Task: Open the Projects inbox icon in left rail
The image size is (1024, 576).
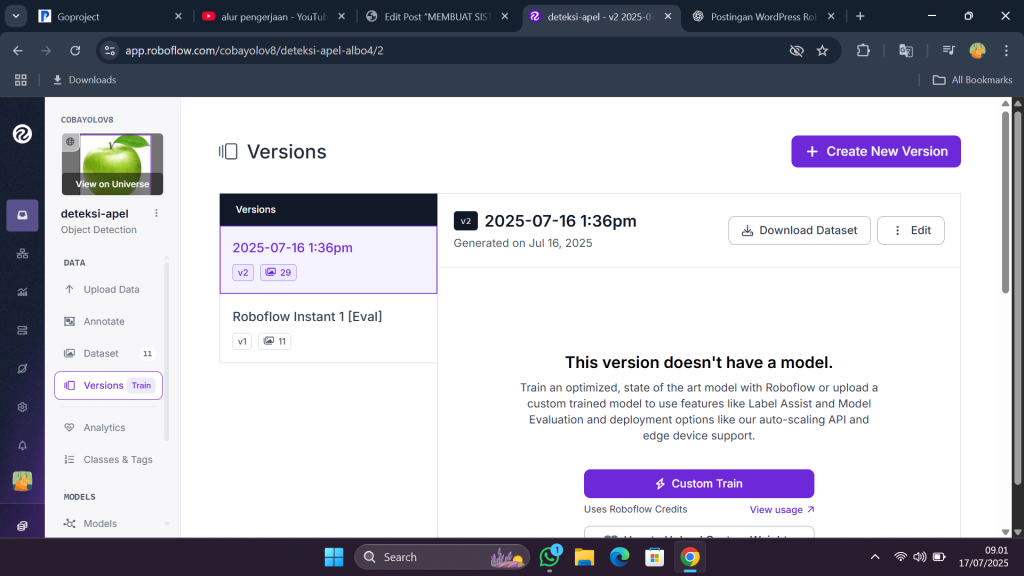Action: [22, 215]
